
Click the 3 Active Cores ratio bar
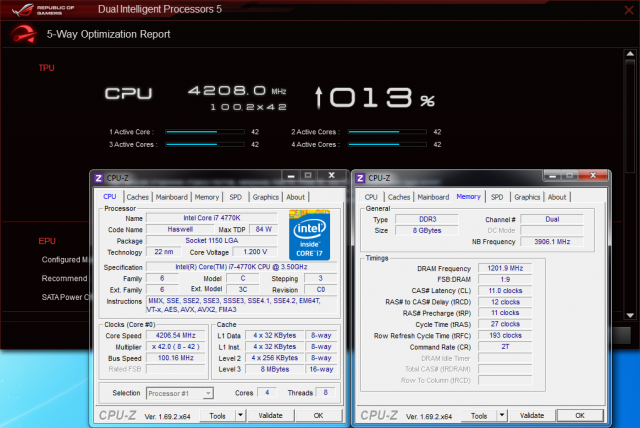tap(205, 144)
